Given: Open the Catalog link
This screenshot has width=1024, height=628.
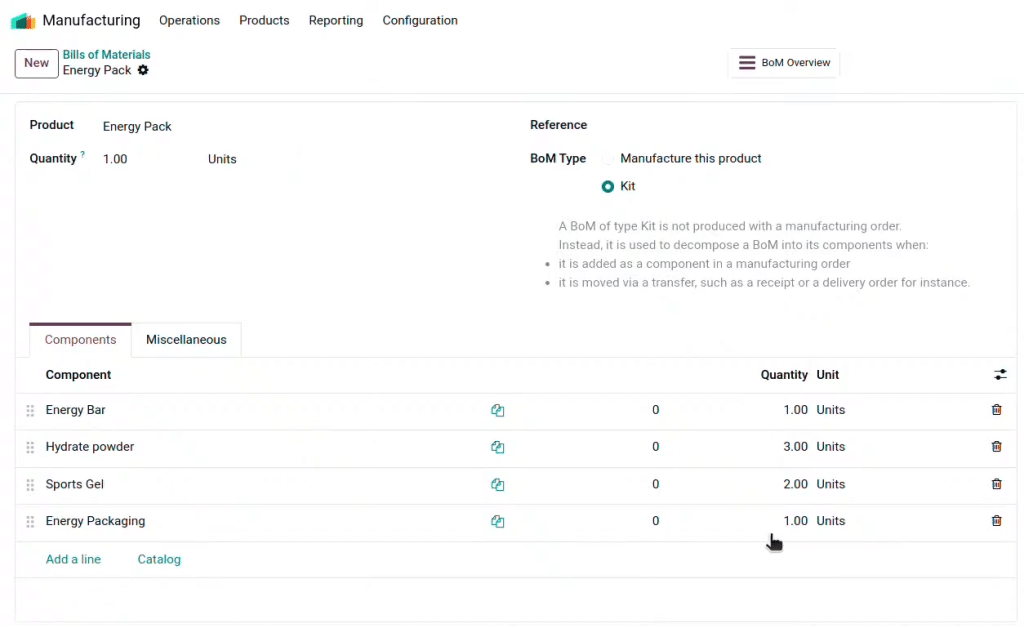Looking at the screenshot, I should point(159,560).
